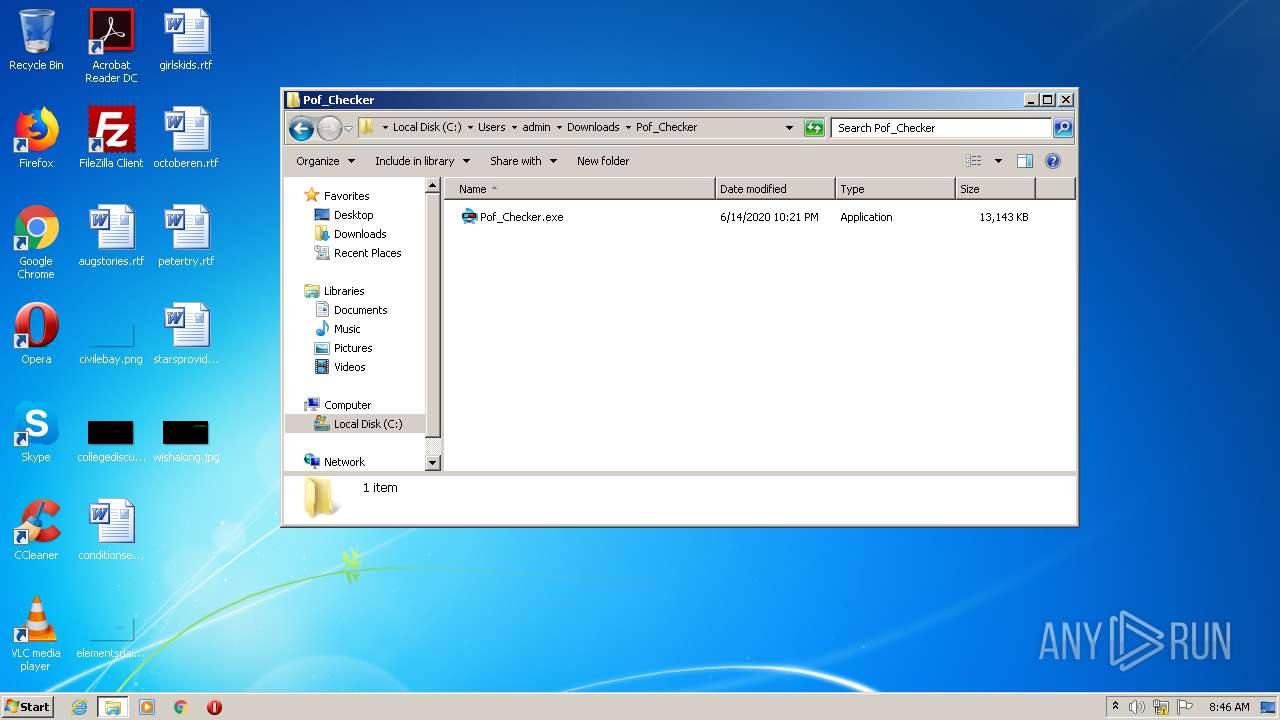1280x720 pixels.
Task: Open the view options dropdown arrow
Action: click(x=998, y=161)
